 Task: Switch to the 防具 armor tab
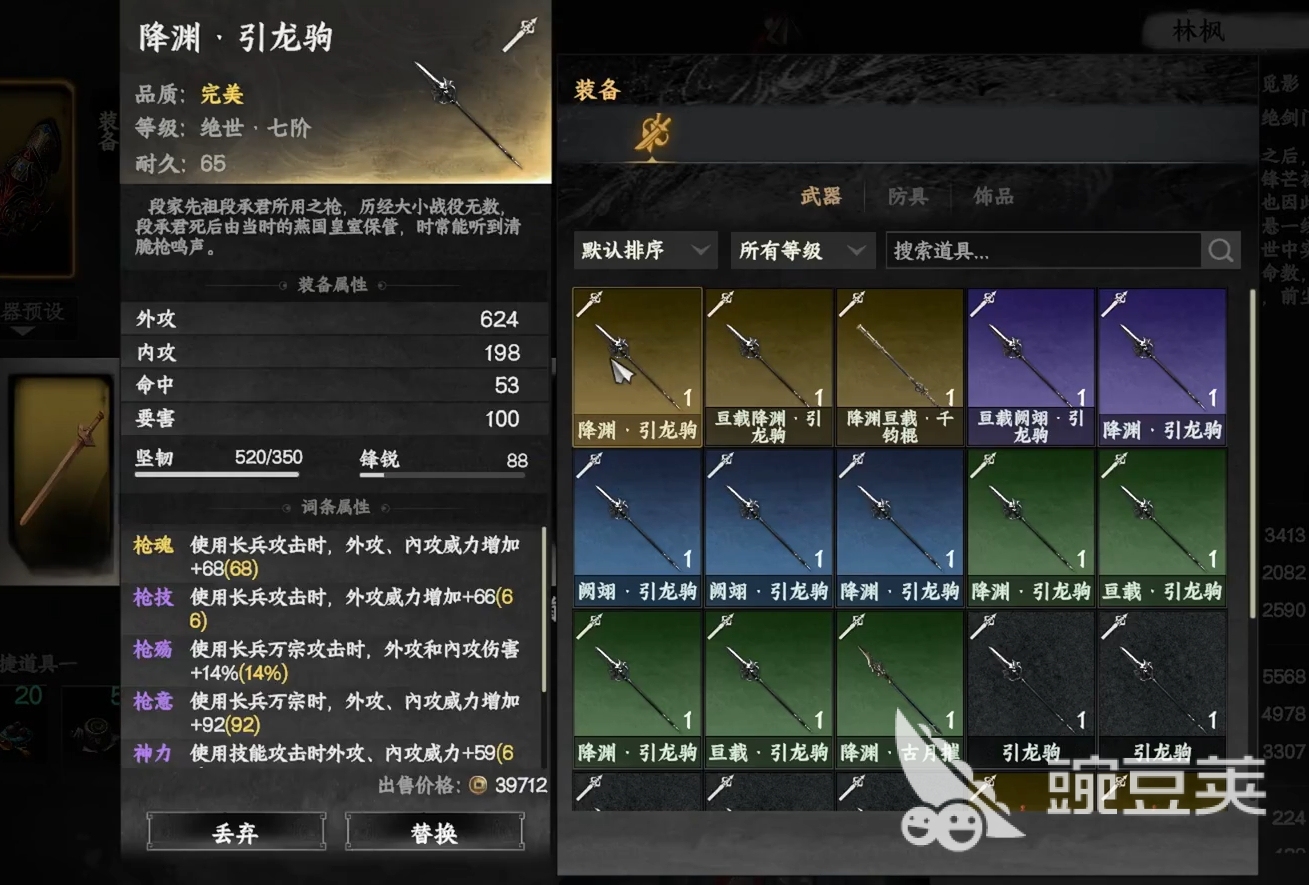coord(908,196)
